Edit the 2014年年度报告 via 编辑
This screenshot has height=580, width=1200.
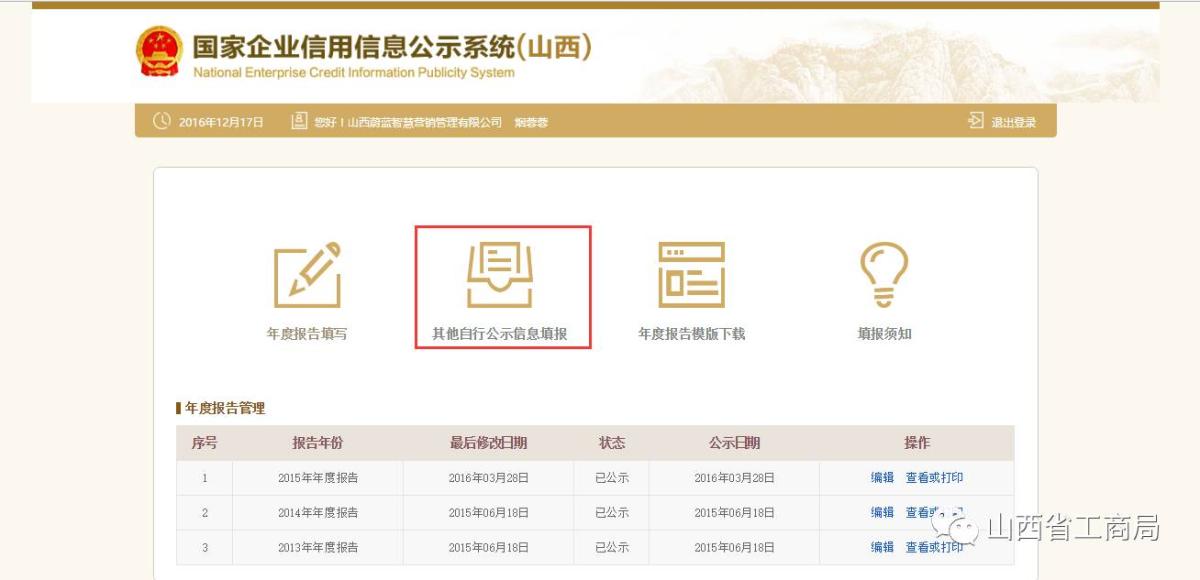[882, 513]
